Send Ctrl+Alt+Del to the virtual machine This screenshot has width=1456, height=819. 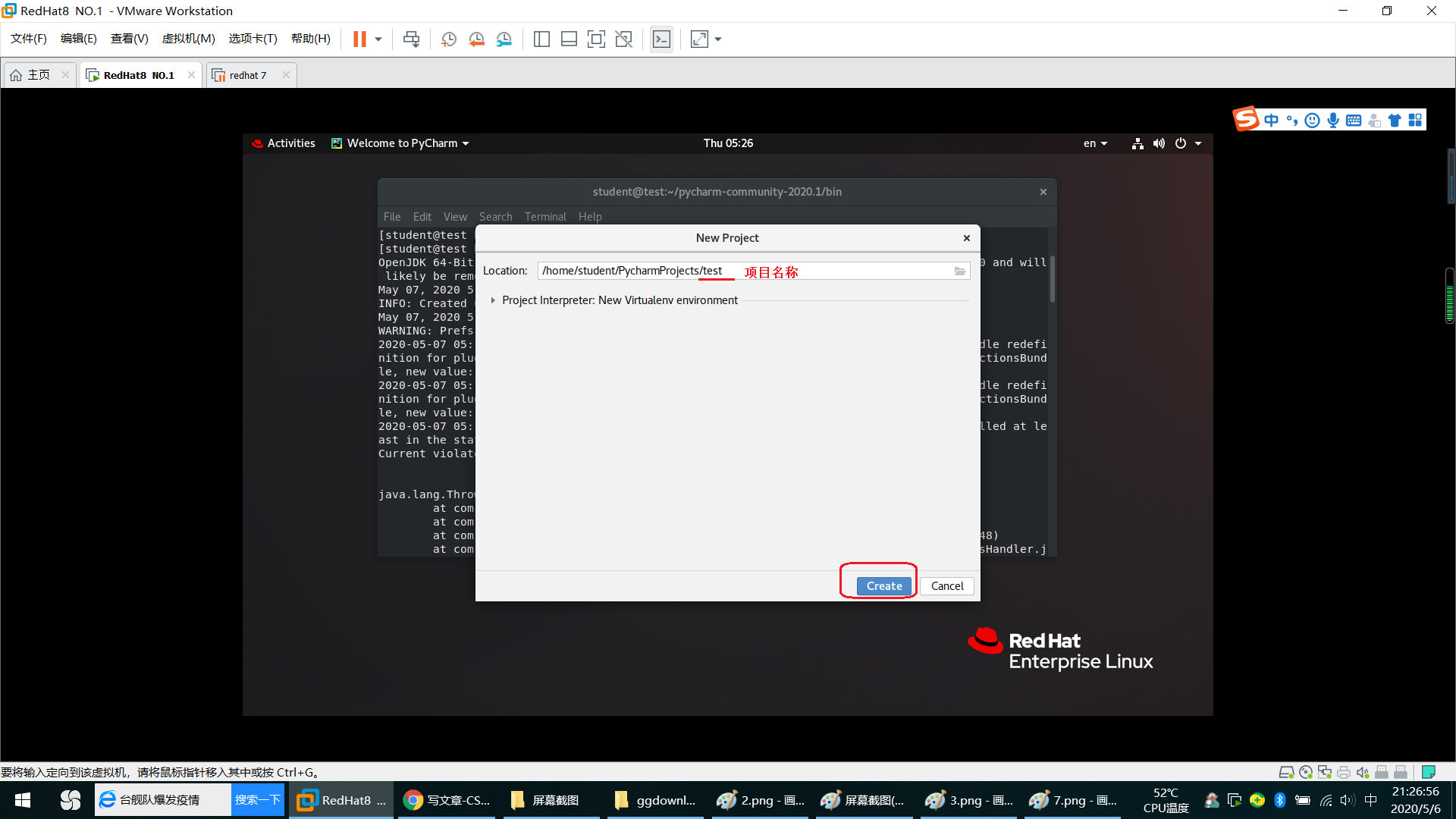click(411, 39)
